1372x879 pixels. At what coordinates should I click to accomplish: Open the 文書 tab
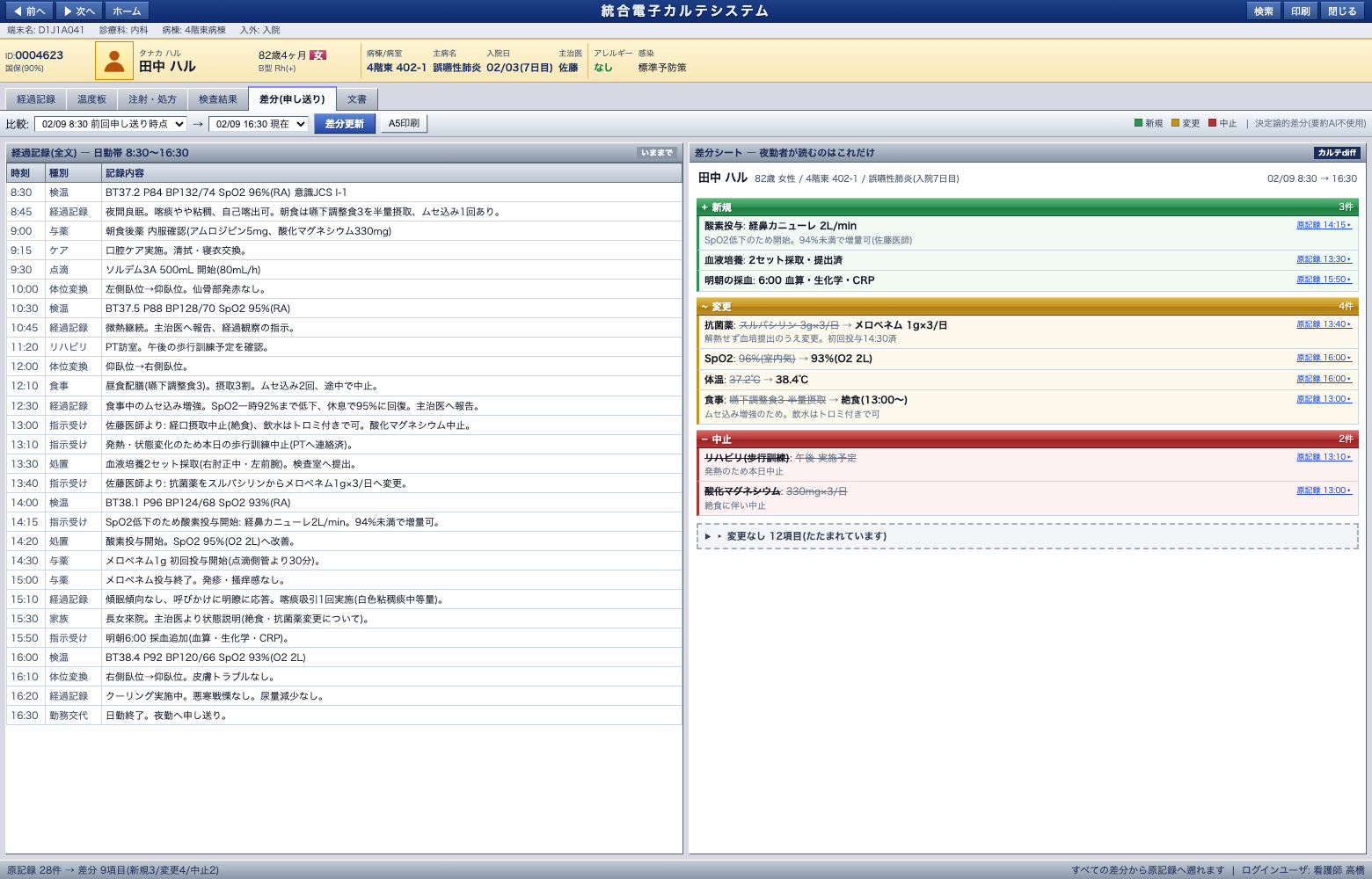[x=356, y=99]
